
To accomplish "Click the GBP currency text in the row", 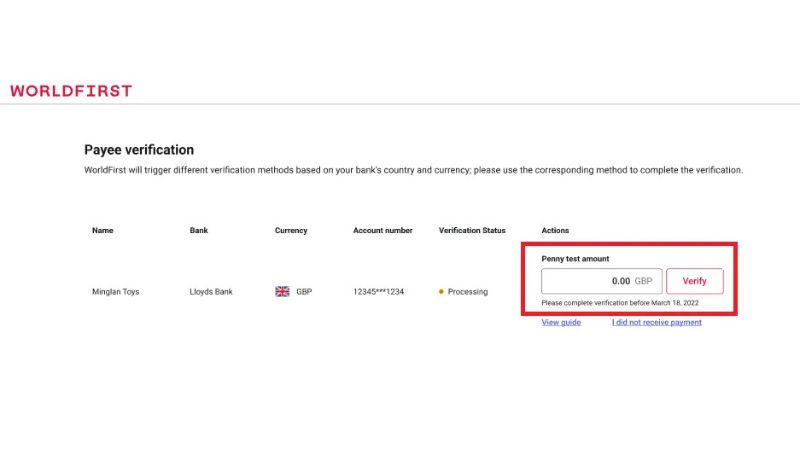I will pos(304,292).
